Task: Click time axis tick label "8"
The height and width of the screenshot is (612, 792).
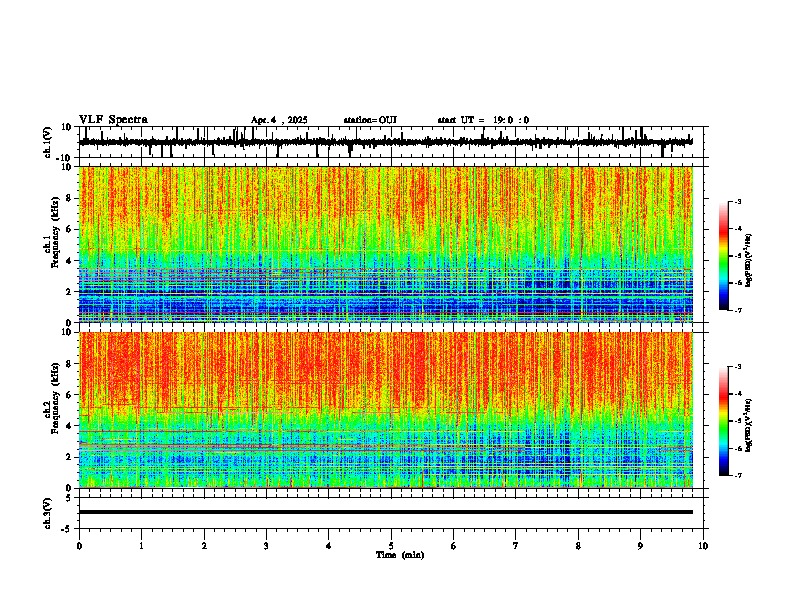Action: coord(578,546)
